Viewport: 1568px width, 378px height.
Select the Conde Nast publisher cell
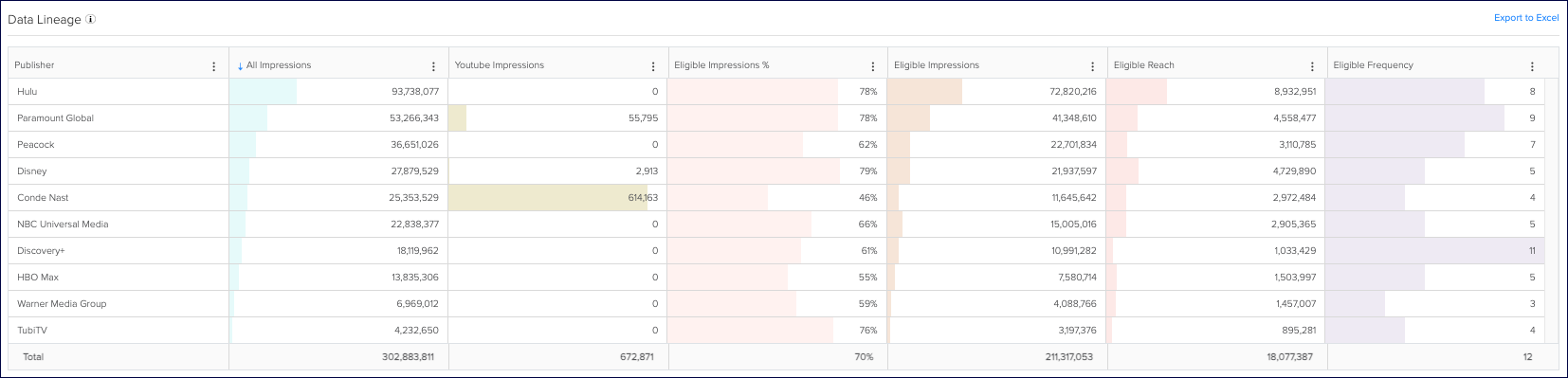click(x=119, y=198)
